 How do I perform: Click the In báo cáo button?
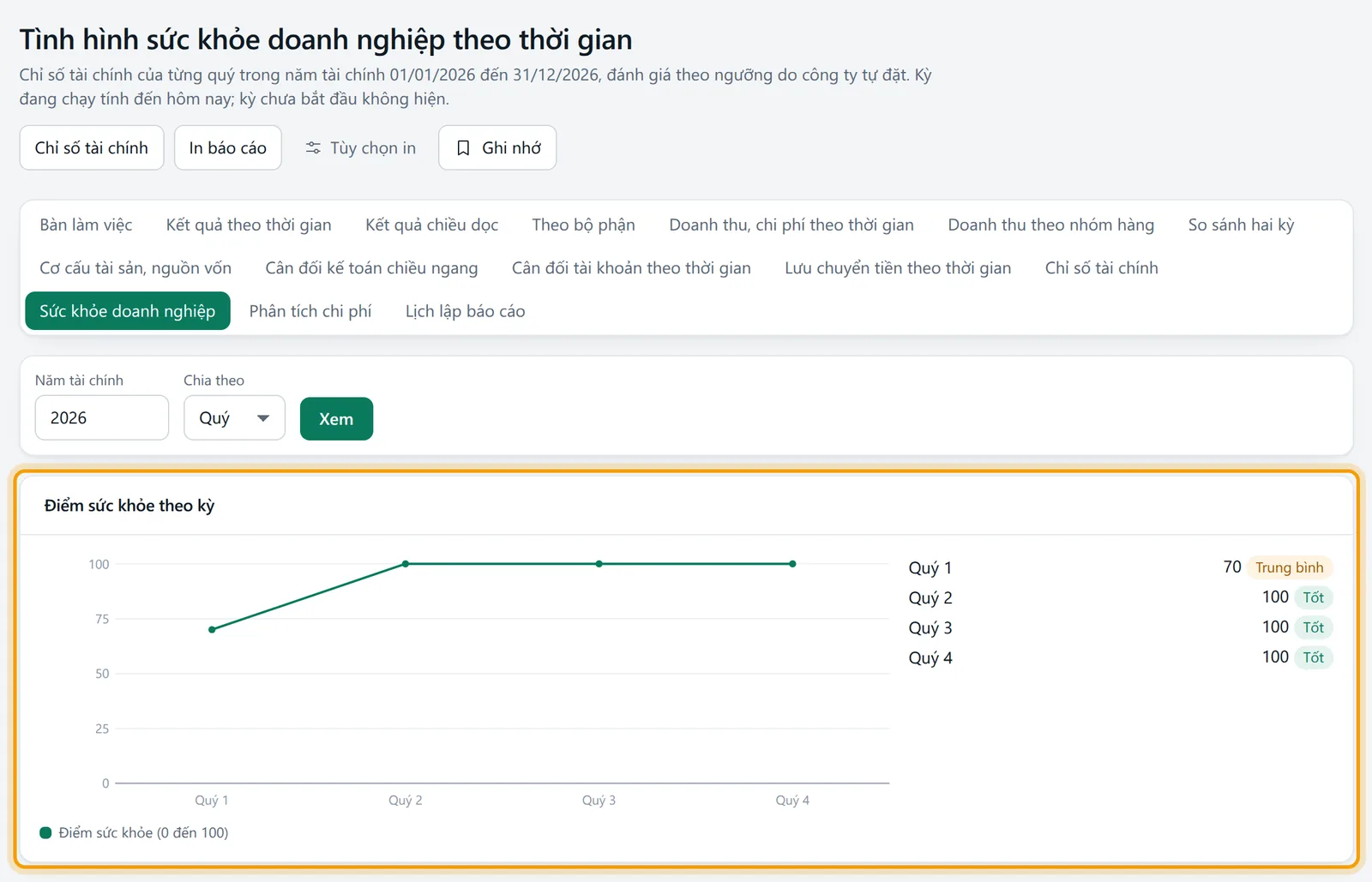[x=228, y=148]
